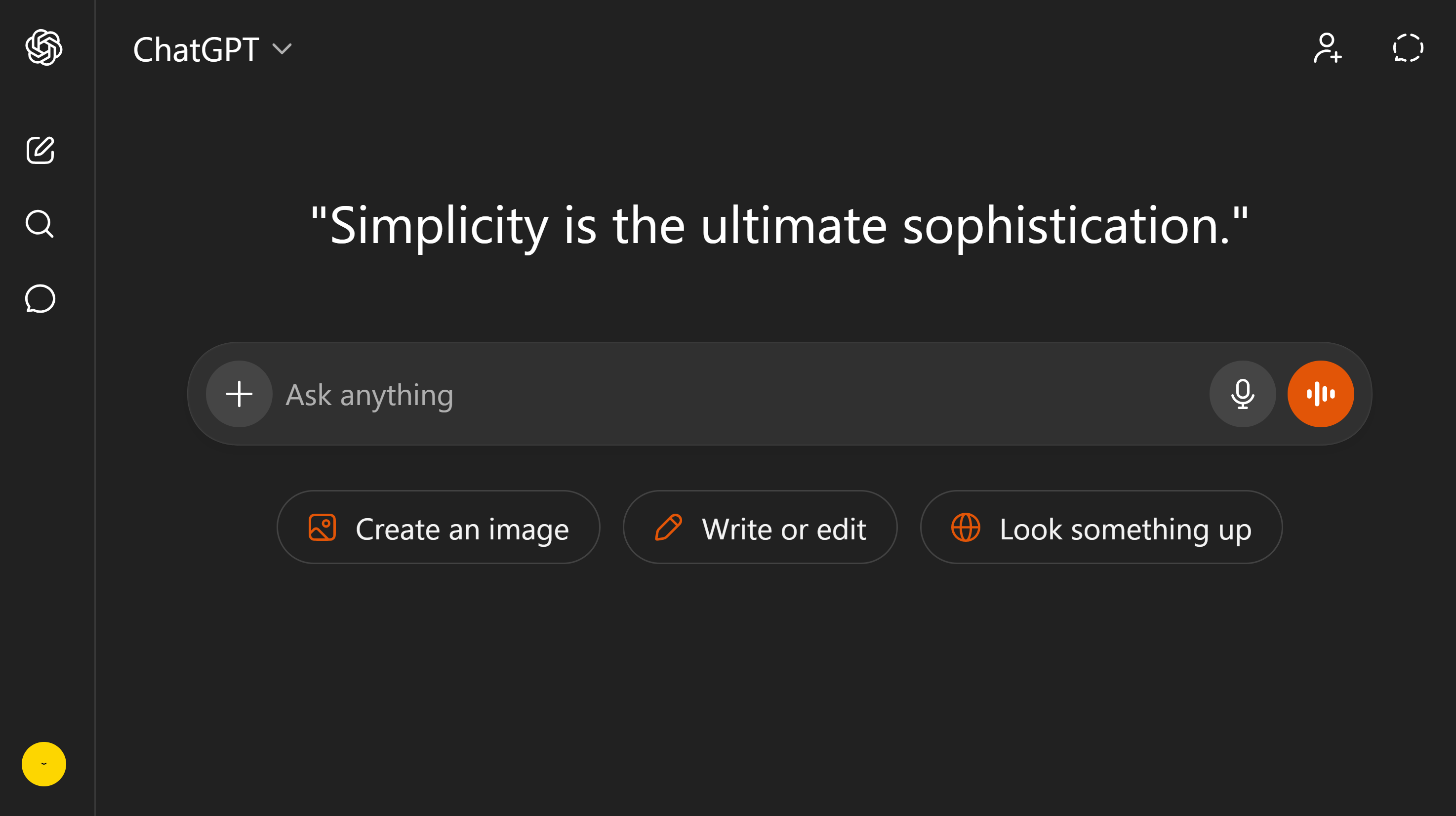Choose Look something up suggestion

pos(1101,527)
